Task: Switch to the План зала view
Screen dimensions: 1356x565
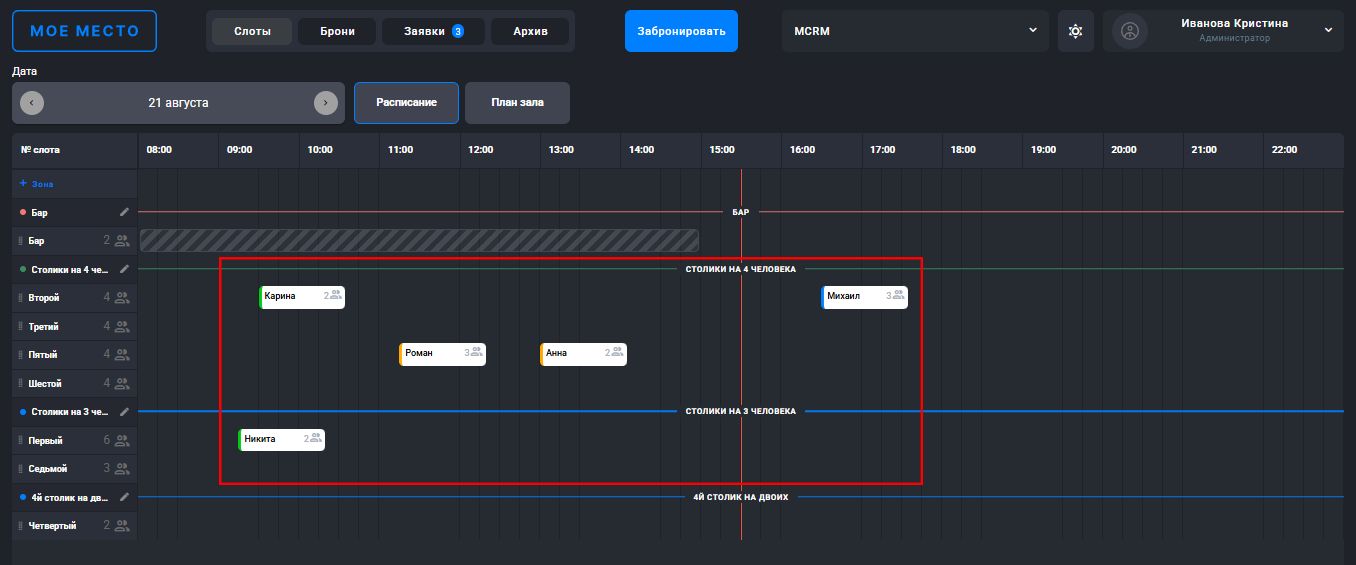Action: tap(517, 103)
